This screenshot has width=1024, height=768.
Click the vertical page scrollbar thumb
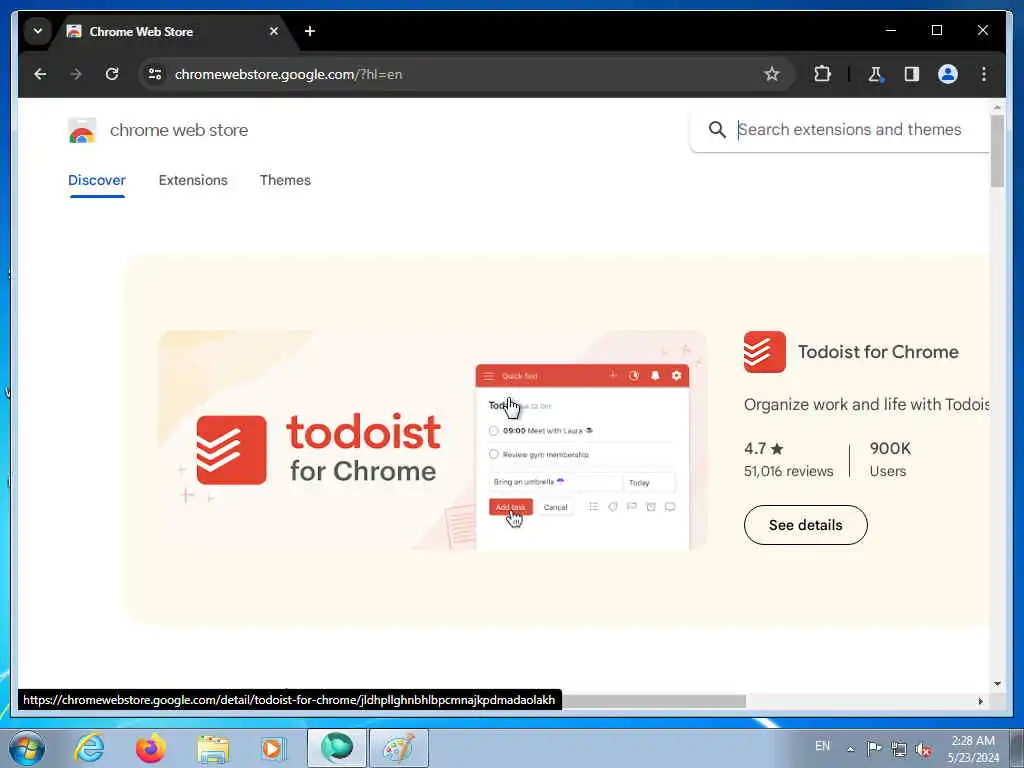click(x=997, y=151)
